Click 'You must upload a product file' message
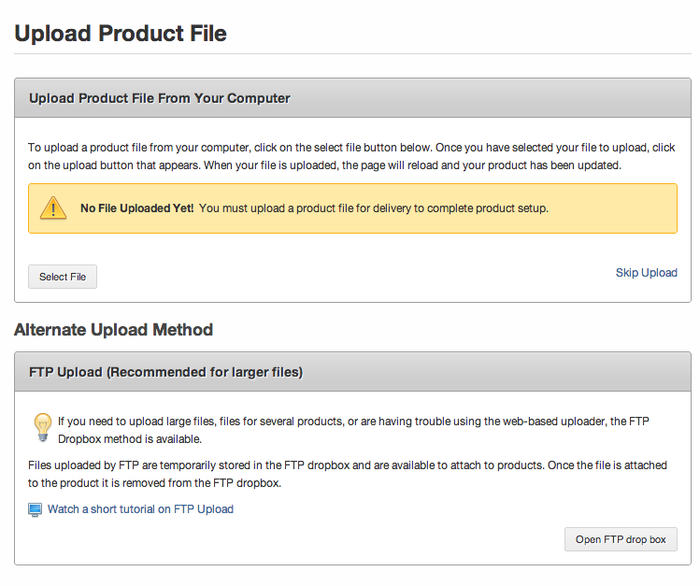Image resolution: width=700 pixels, height=586 pixels. (x=374, y=208)
